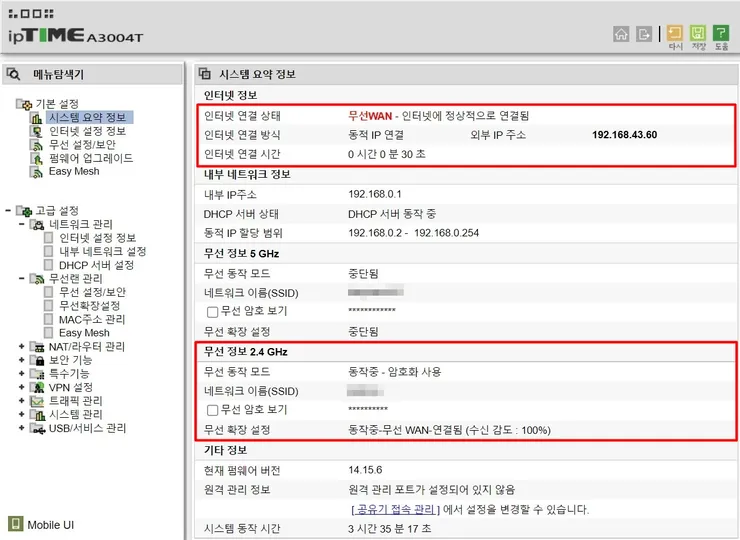
Task: Open the Mobile UI link
Action: click(50, 525)
